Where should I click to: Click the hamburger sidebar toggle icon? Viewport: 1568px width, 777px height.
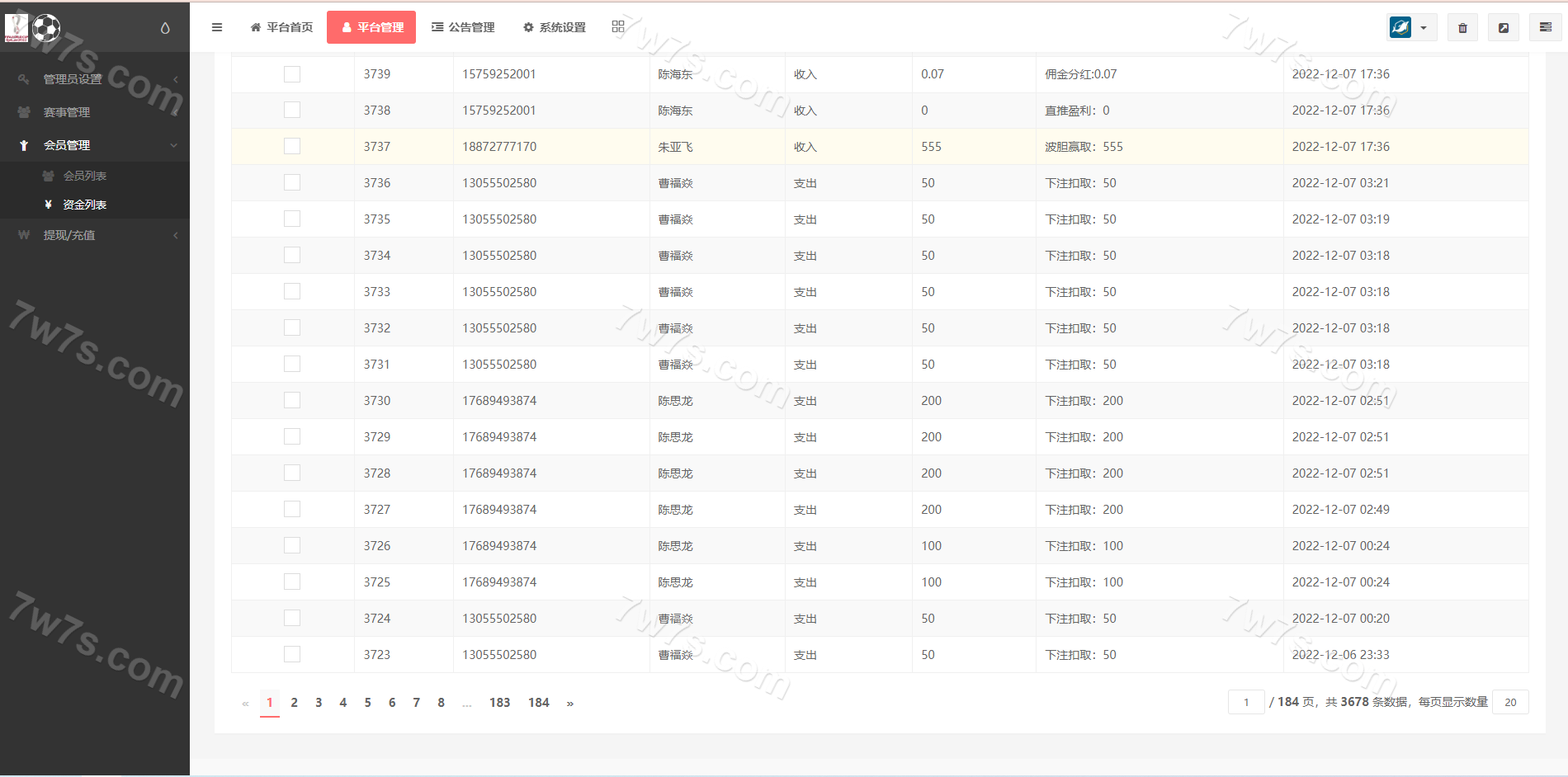[x=217, y=27]
